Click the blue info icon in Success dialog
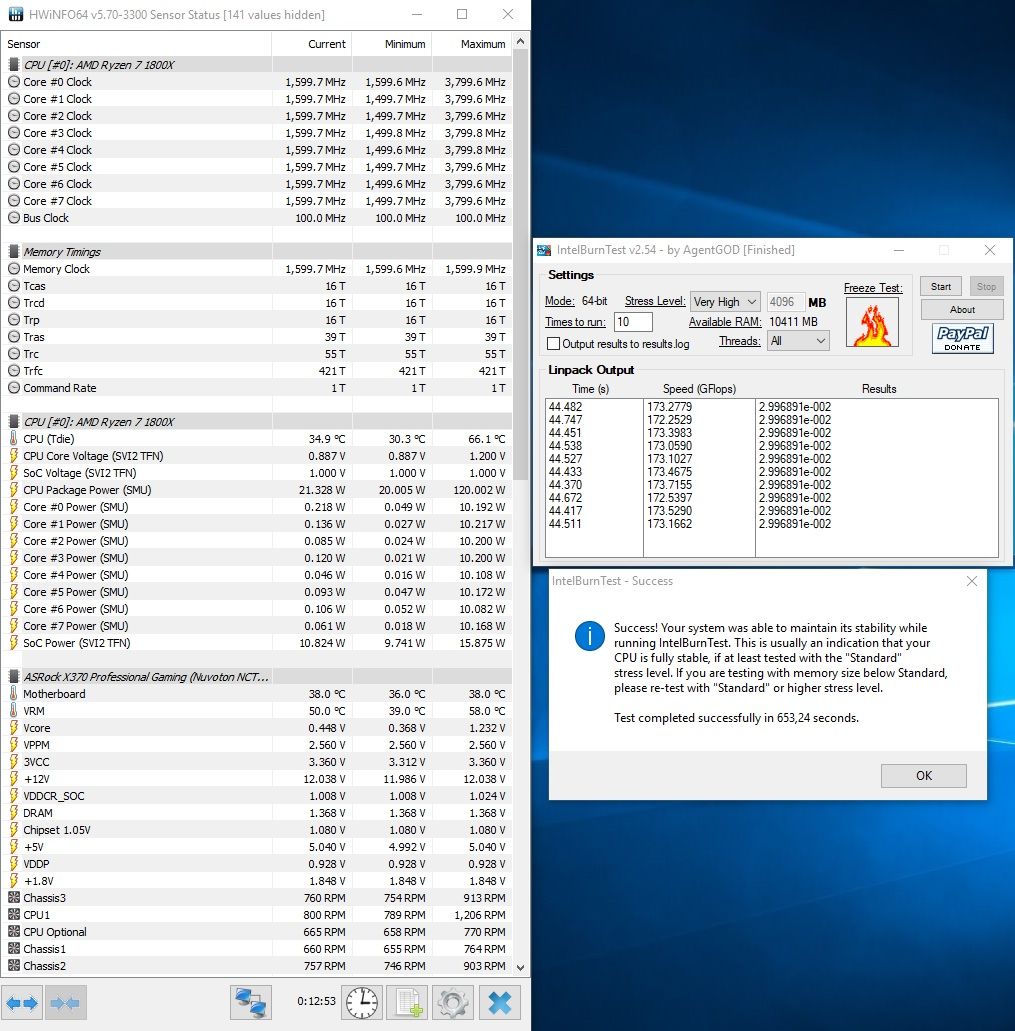Screen dimensions: 1015x1031 (x=590, y=636)
